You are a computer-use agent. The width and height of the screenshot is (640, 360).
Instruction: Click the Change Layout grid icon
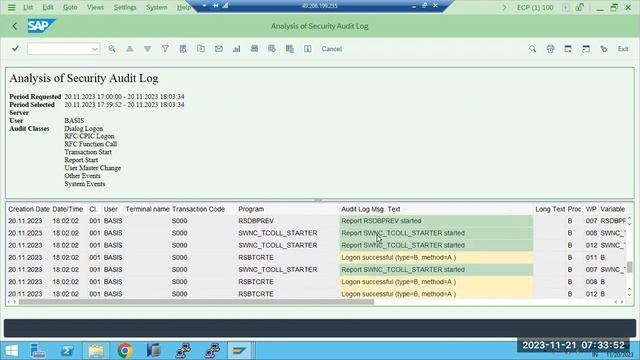point(254,49)
